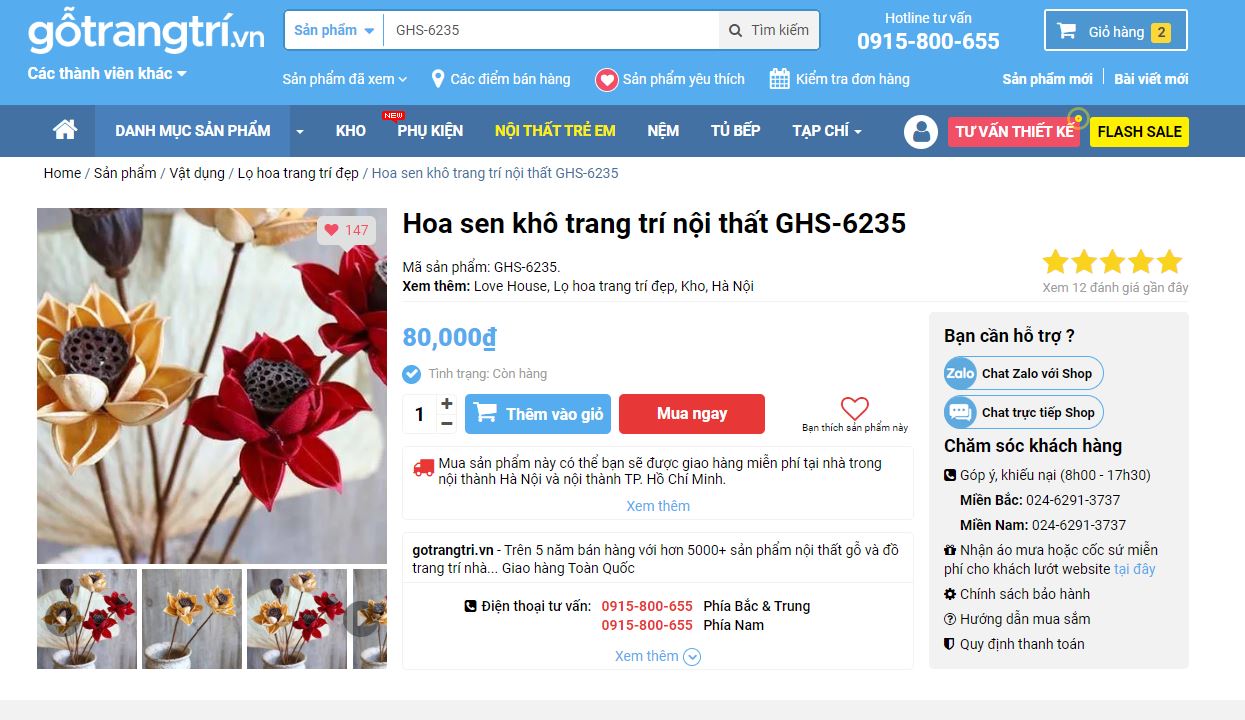Click Thêm vào giỏ button
Screen dimensions: 1245x720
pyautogui.click(x=537, y=414)
